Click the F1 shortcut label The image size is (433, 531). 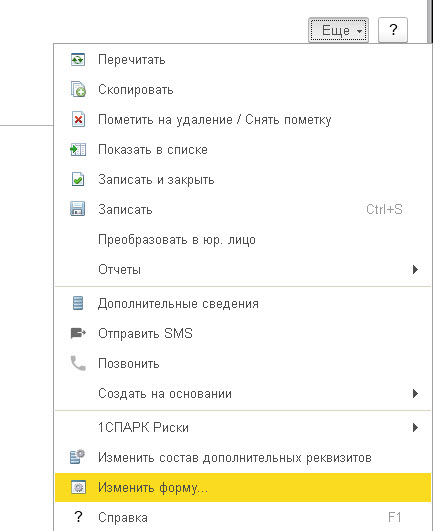[395, 517]
